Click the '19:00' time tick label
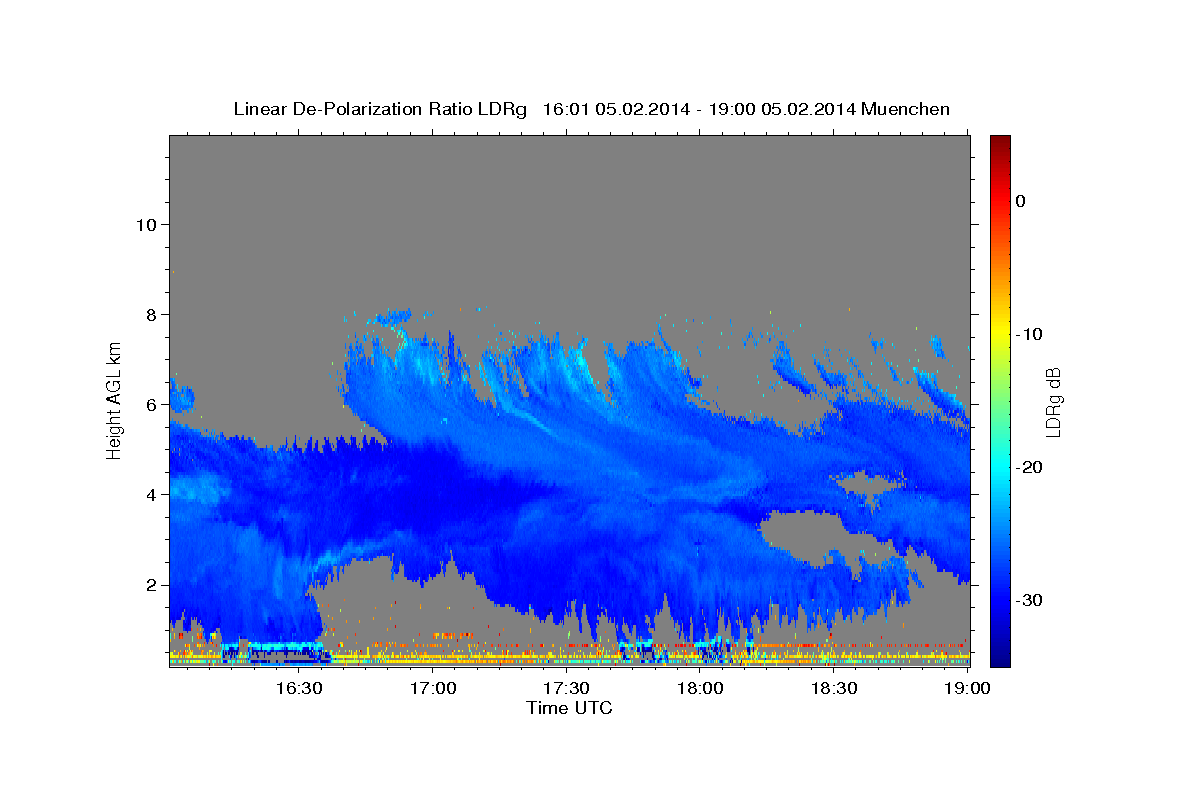 click(x=967, y=688)
